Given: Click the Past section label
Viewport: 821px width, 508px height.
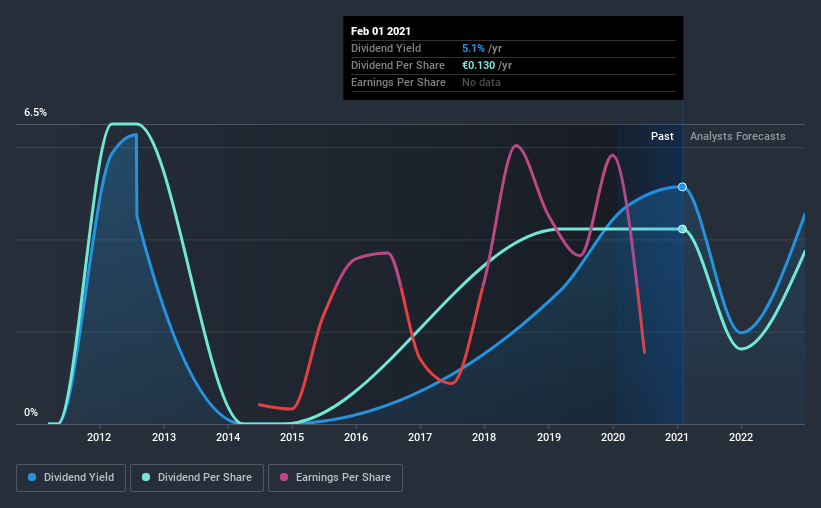Looking at the screenshot, I should [x=662, y=136].
